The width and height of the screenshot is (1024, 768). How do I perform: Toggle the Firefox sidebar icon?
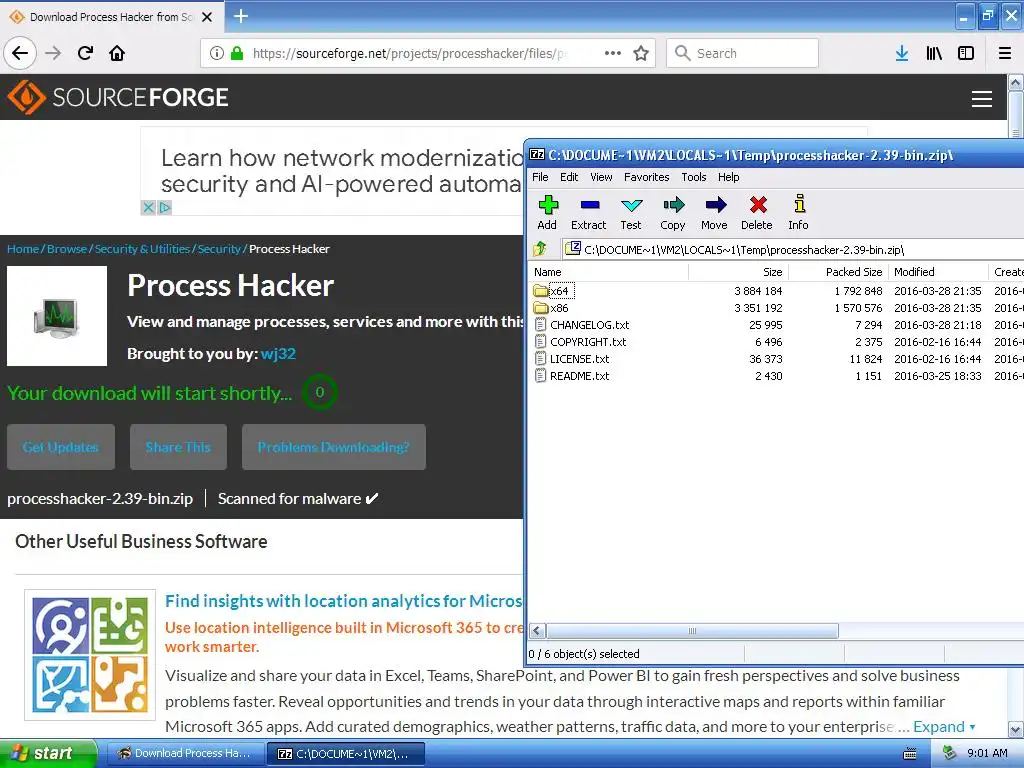pyautogui.click(x=966, y=53)
